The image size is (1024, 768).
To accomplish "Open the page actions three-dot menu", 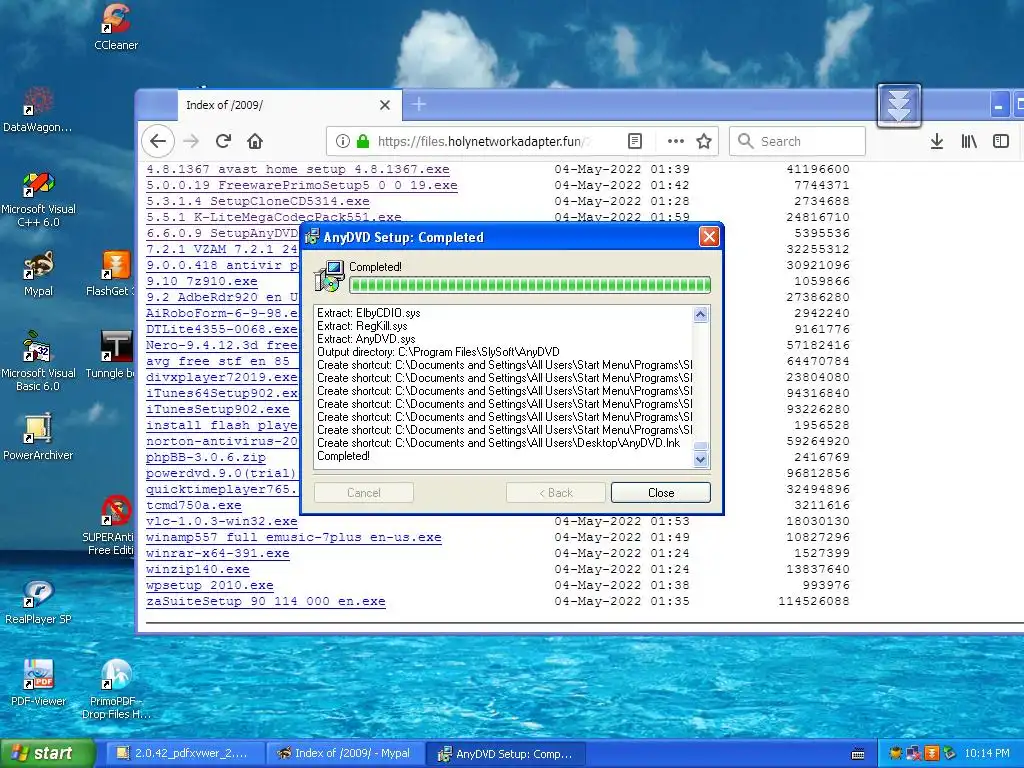I will 675,141.
